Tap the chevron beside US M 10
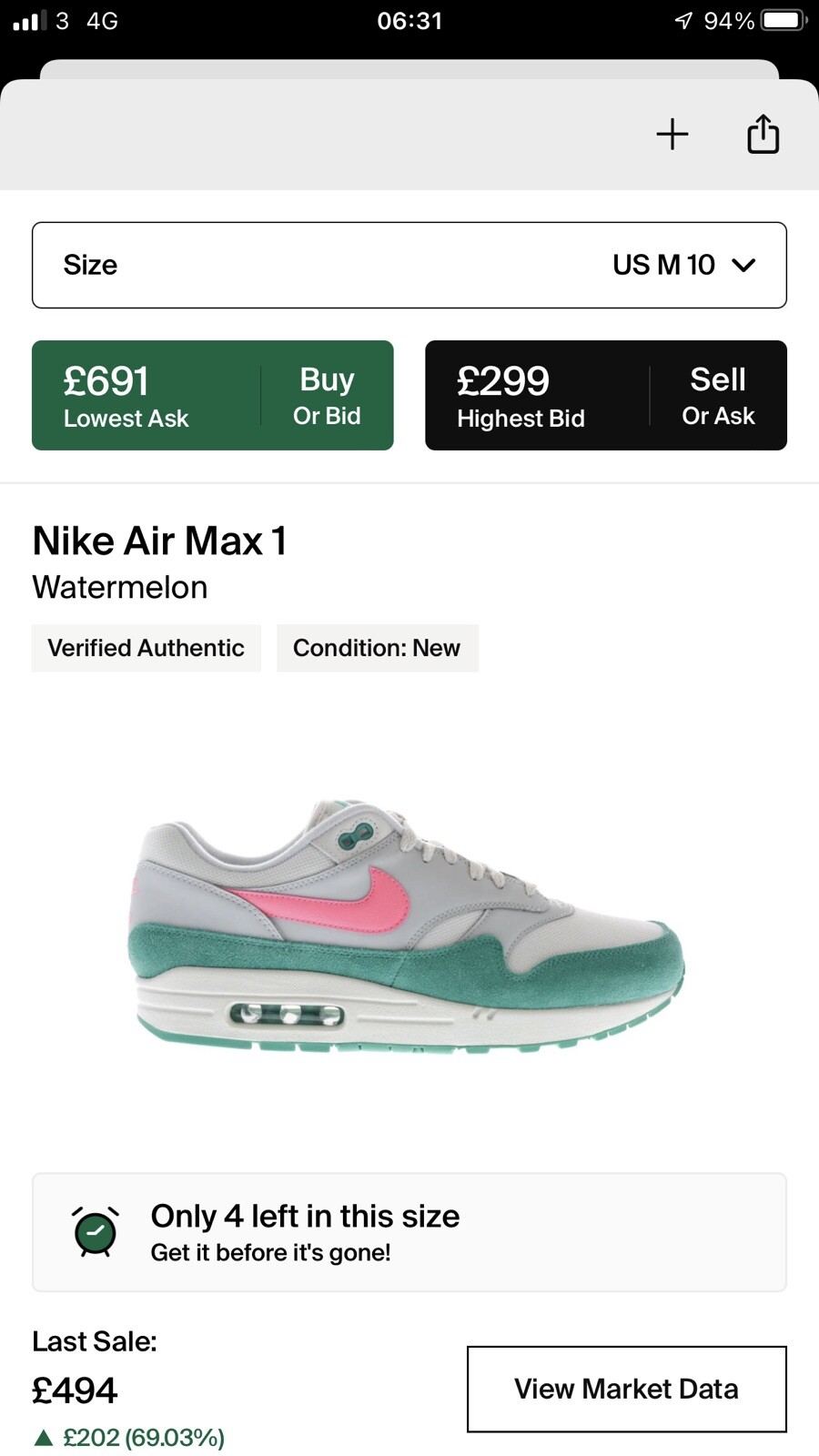 tap(743, 265)
